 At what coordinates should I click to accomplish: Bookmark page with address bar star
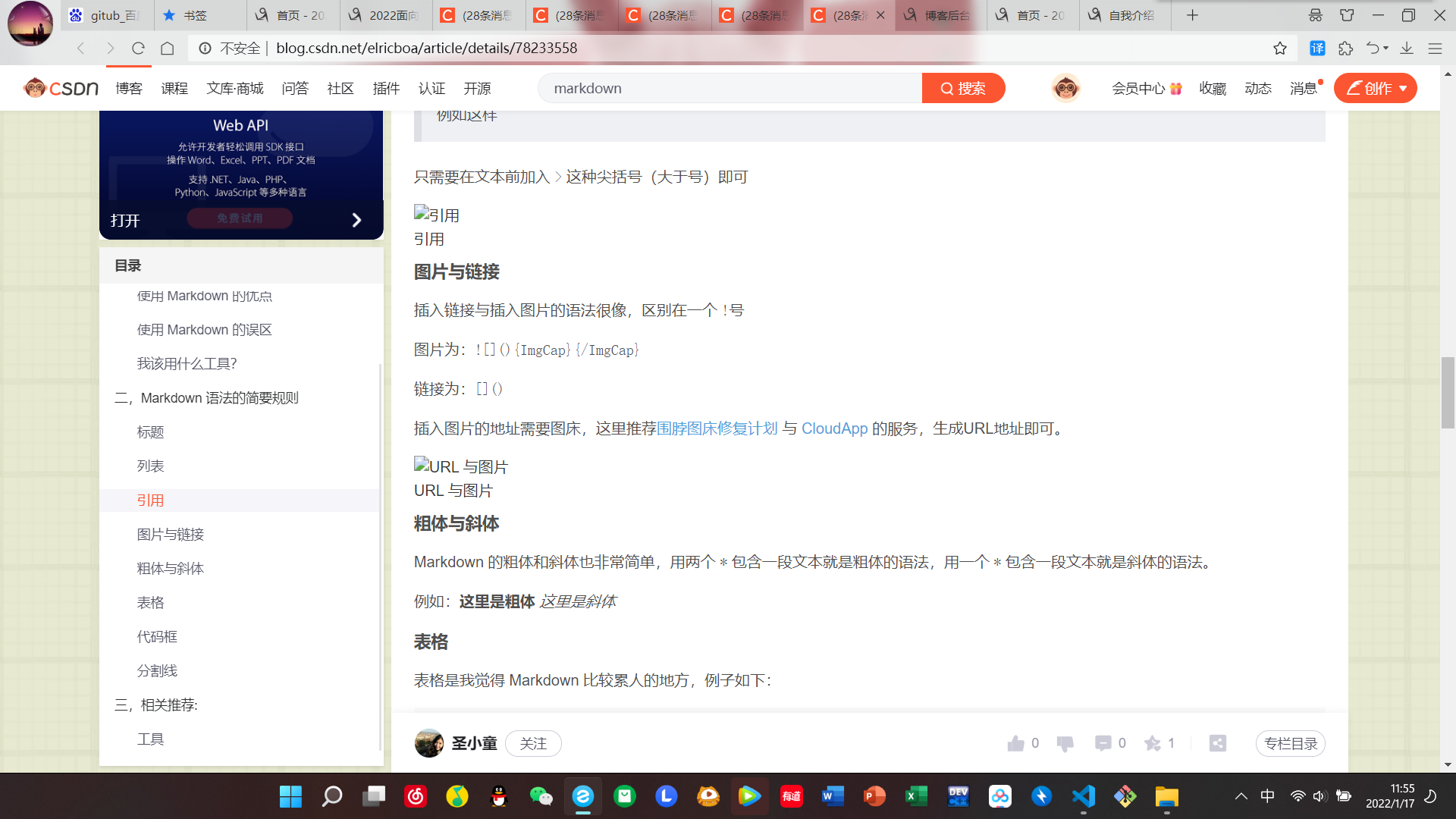click(1280, 49)
